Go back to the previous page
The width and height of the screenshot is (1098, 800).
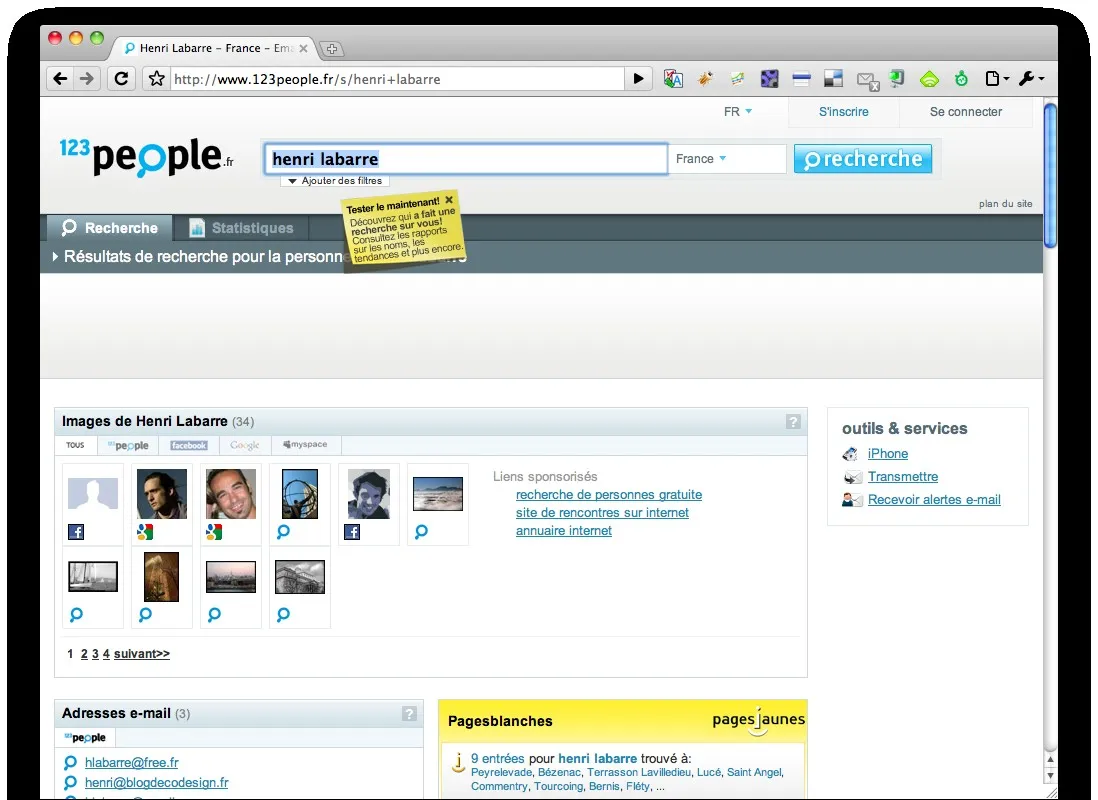(61, 78)
